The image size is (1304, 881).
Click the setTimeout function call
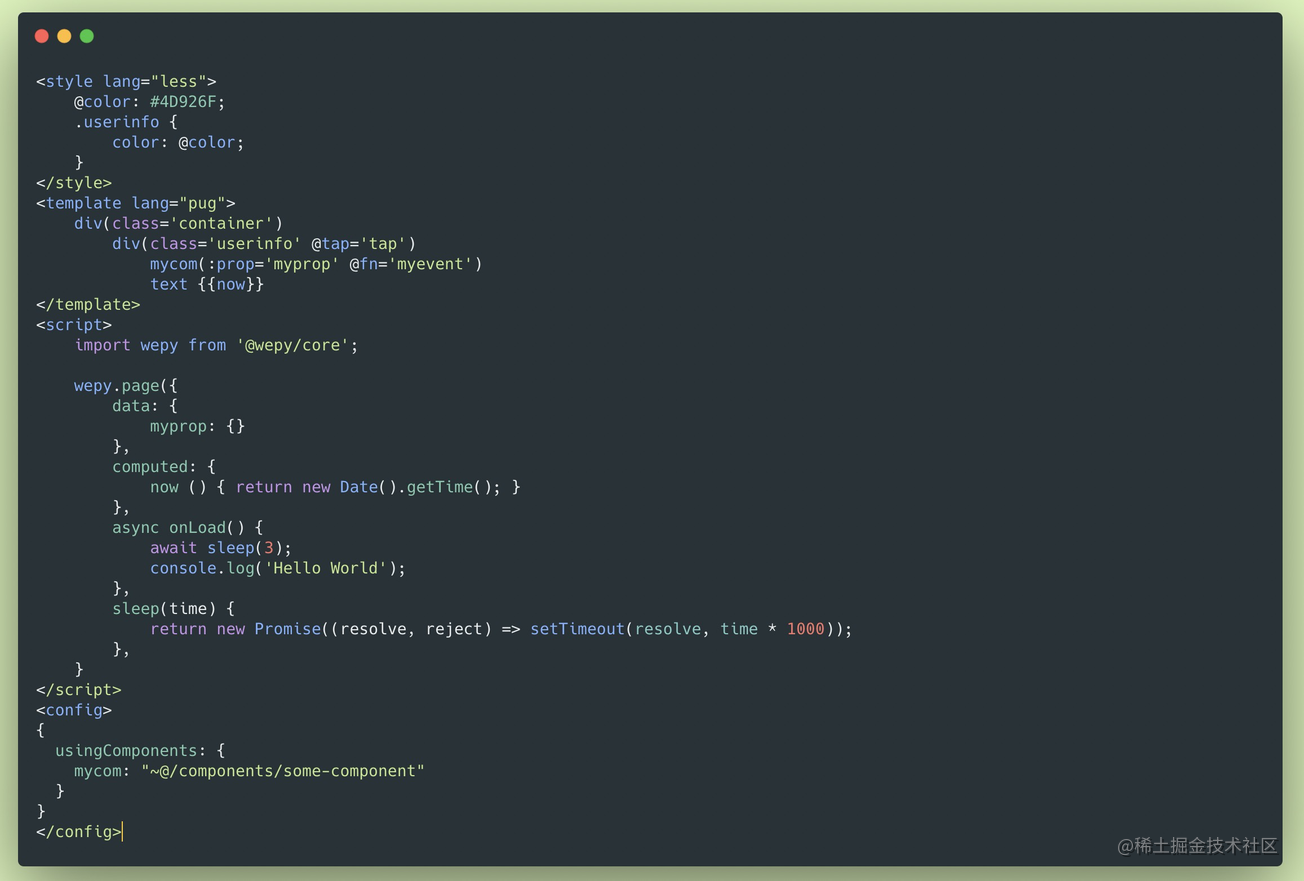tap(577, 629)
